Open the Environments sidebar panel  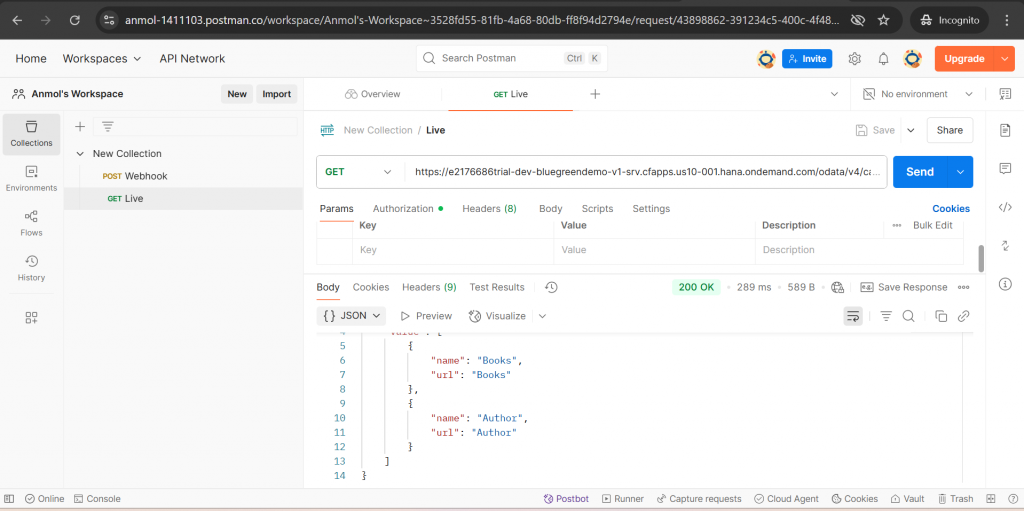click(31, 179)
